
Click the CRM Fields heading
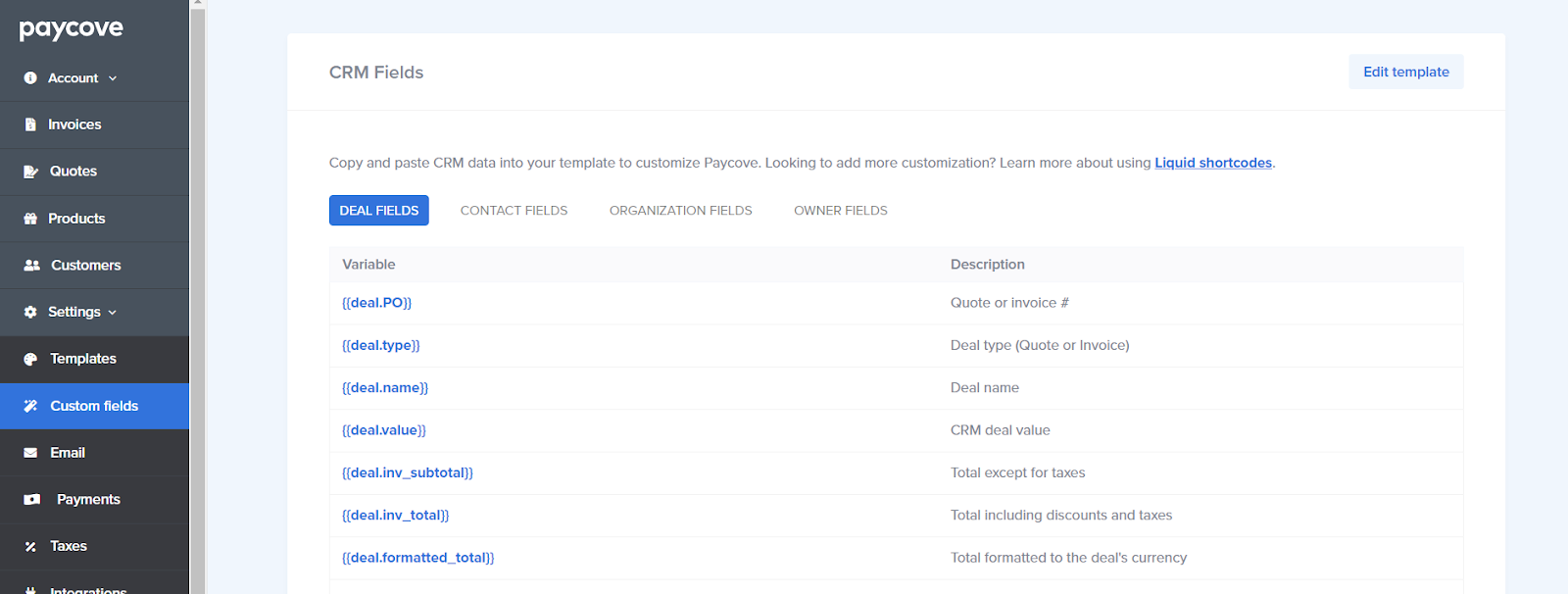[376, 73]
